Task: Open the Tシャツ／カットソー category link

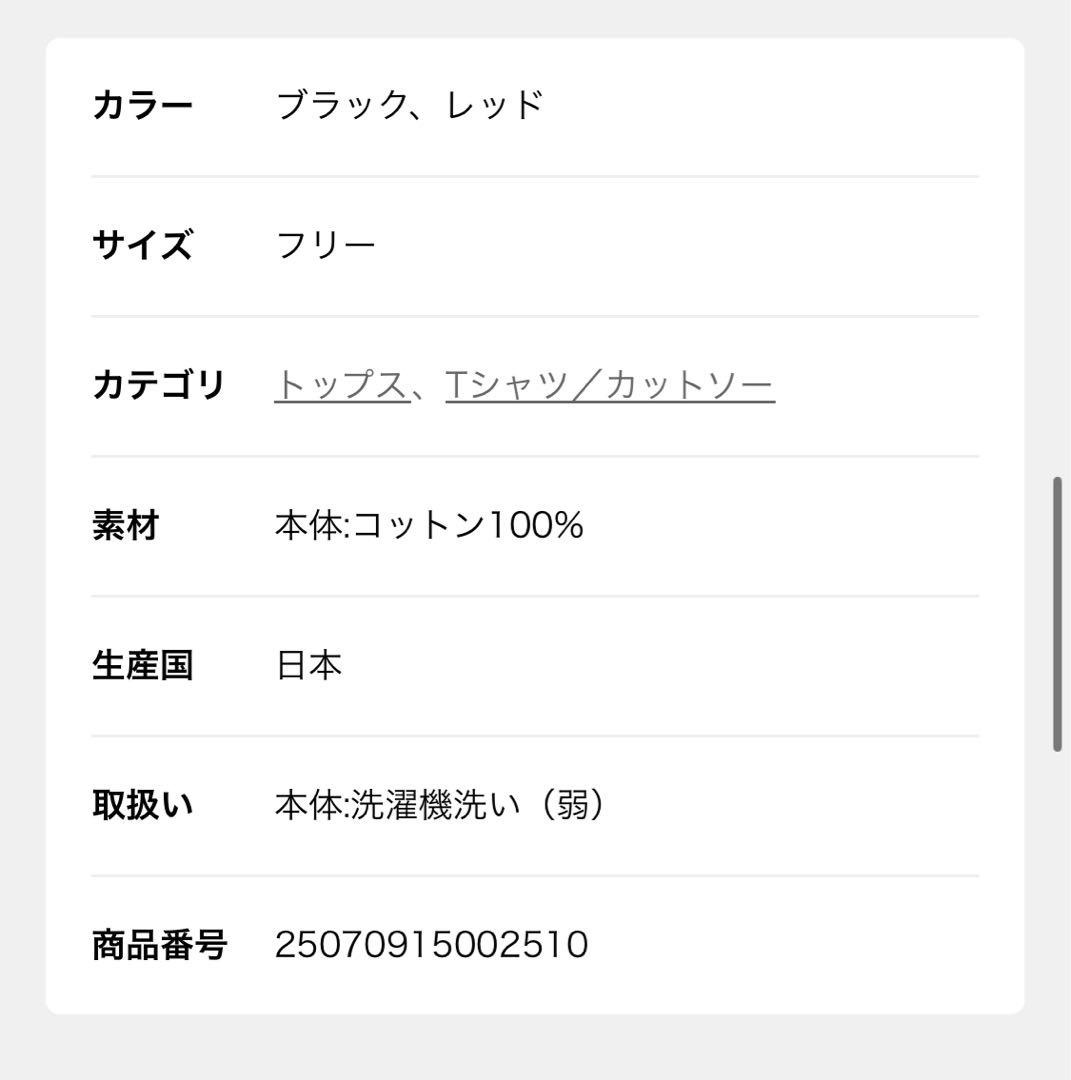Action: 610,382
